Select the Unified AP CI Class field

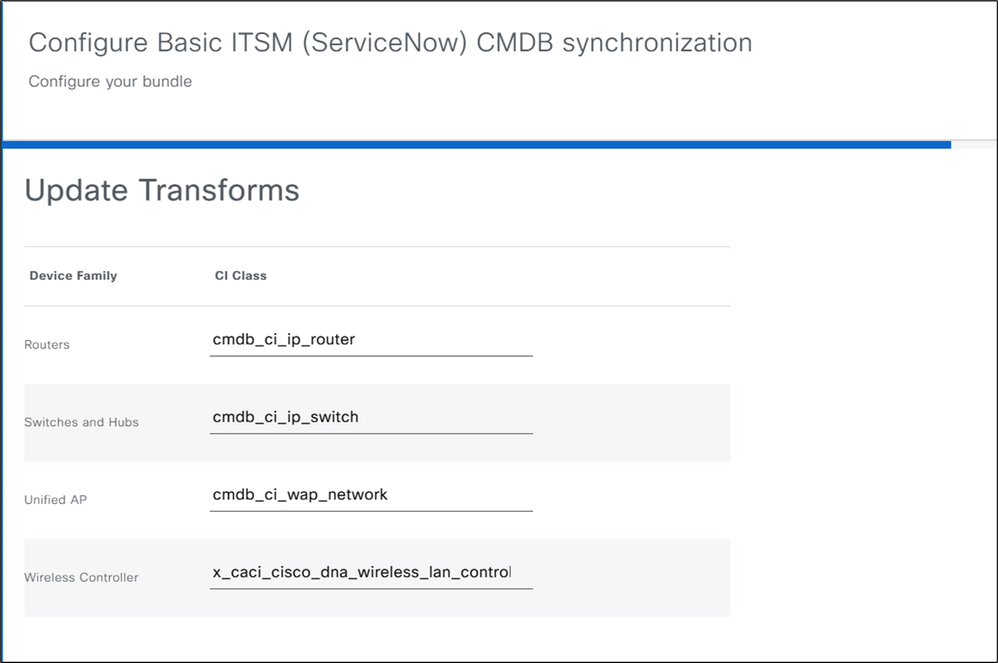point(370,494)
